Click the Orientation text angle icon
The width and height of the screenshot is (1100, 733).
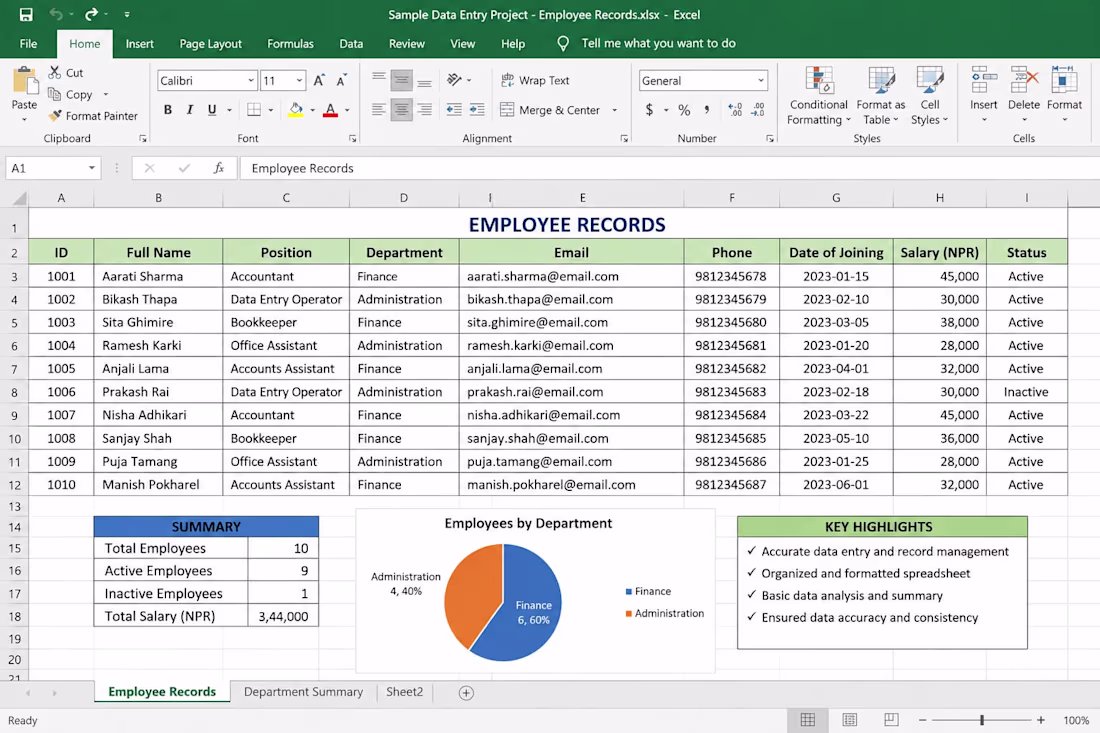(x=455, y=80)
